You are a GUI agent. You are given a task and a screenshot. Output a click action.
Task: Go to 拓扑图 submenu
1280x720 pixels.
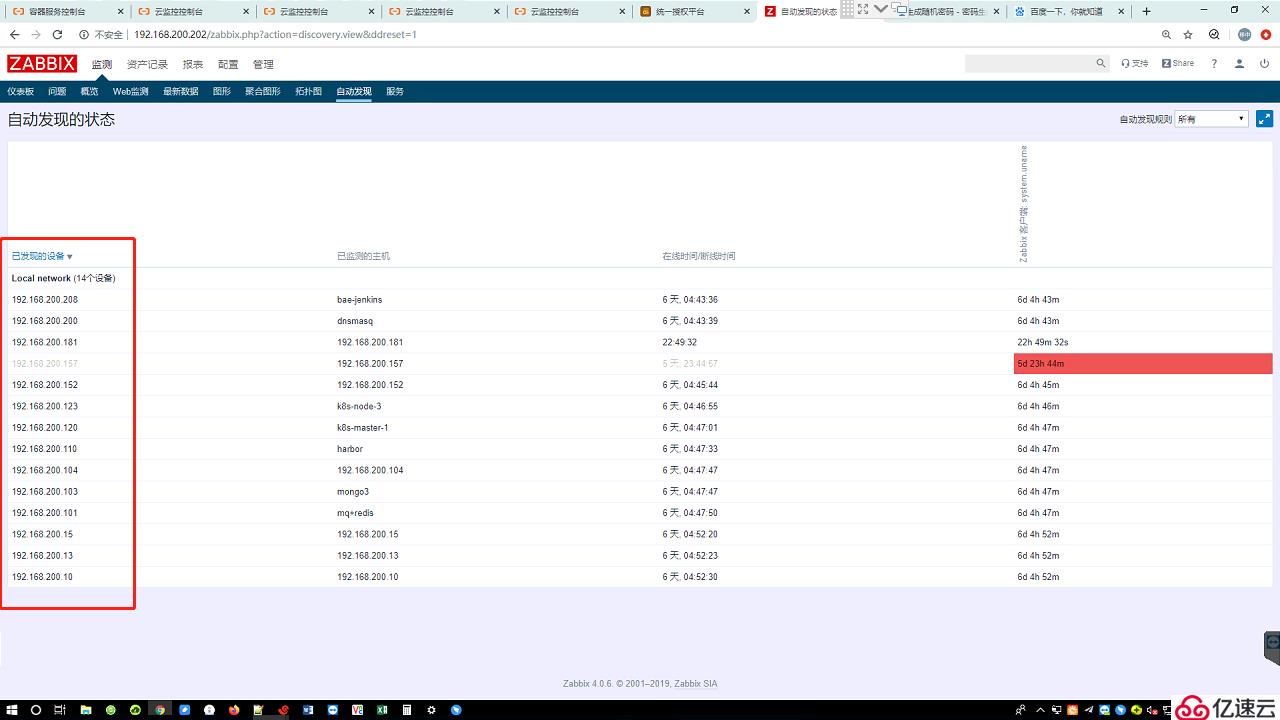(308, 91)
